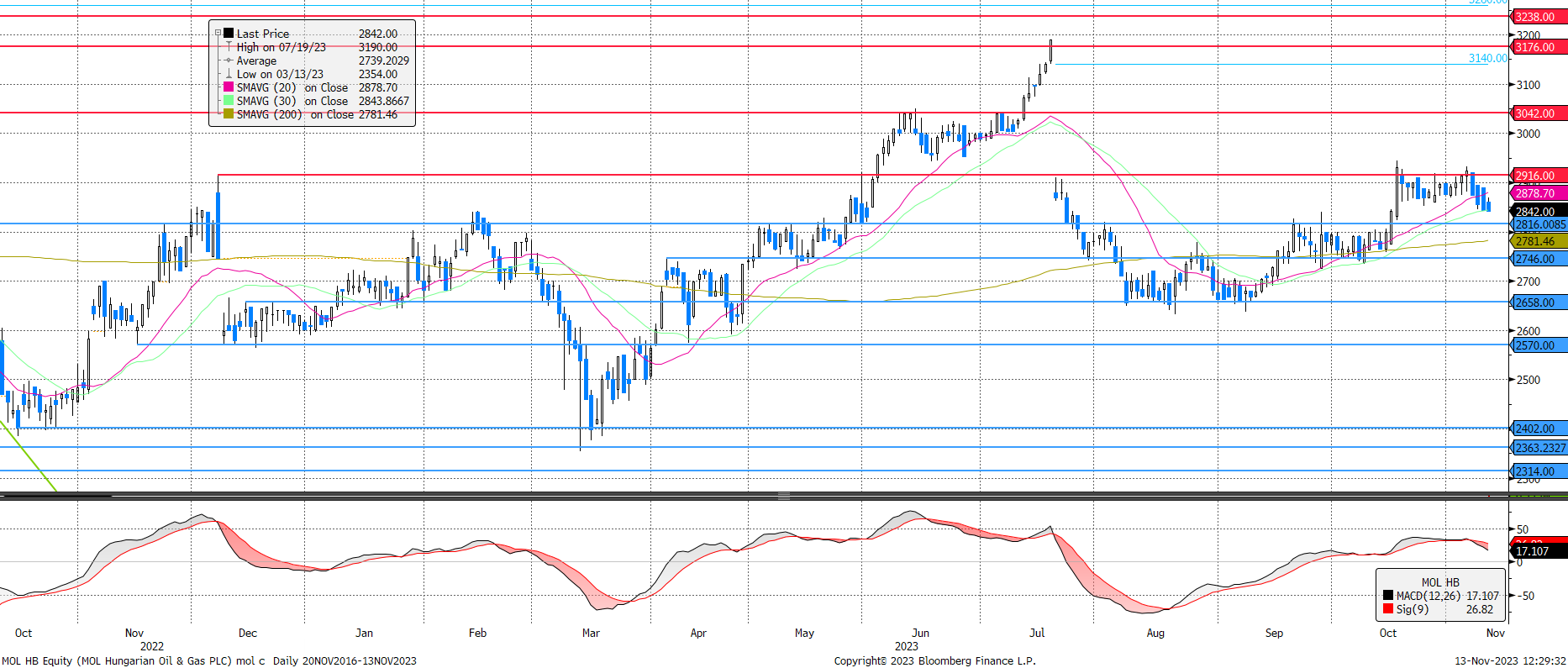Click the blue 2402.00 level tag

[1539, 429]
